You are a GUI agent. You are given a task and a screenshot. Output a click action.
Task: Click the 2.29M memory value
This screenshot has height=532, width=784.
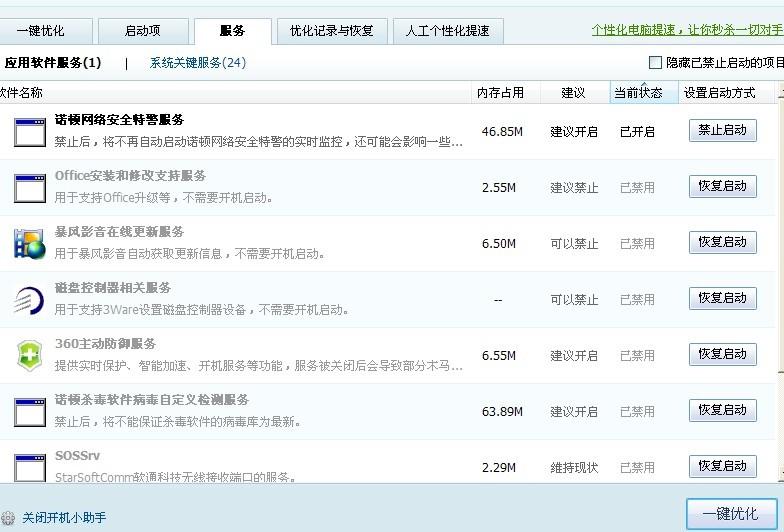[498, 468]
